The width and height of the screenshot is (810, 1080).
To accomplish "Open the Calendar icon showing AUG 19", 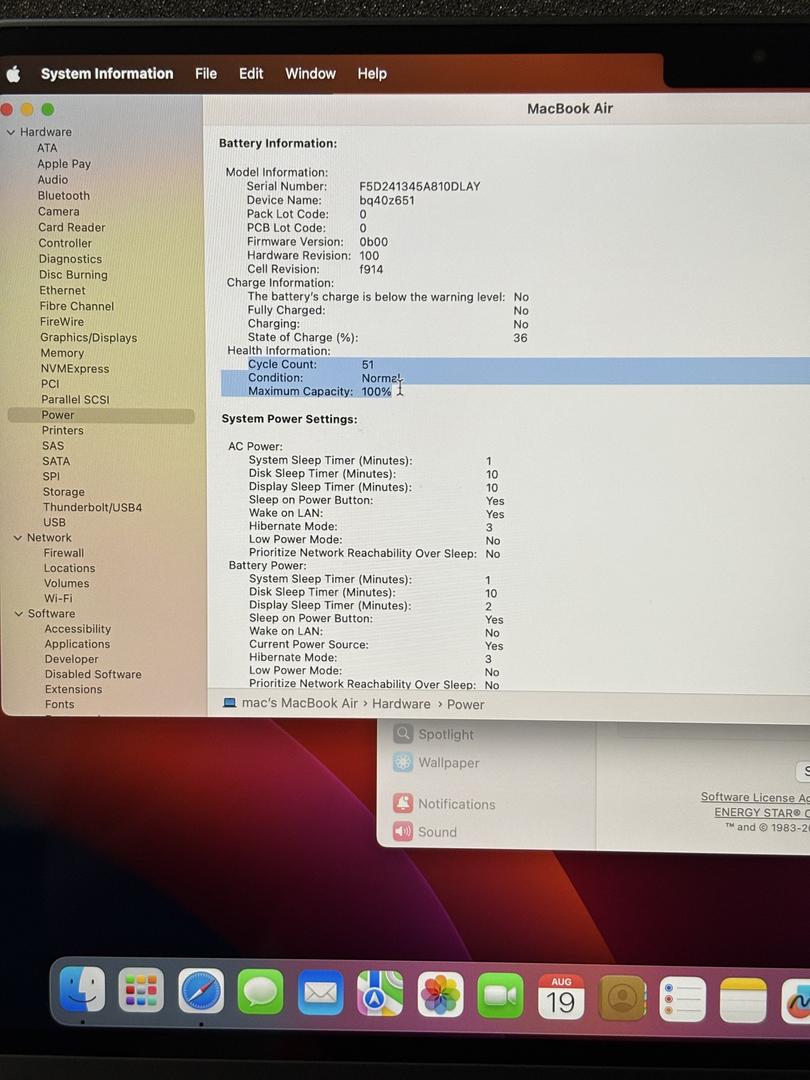I will click(x=561, y=996).
